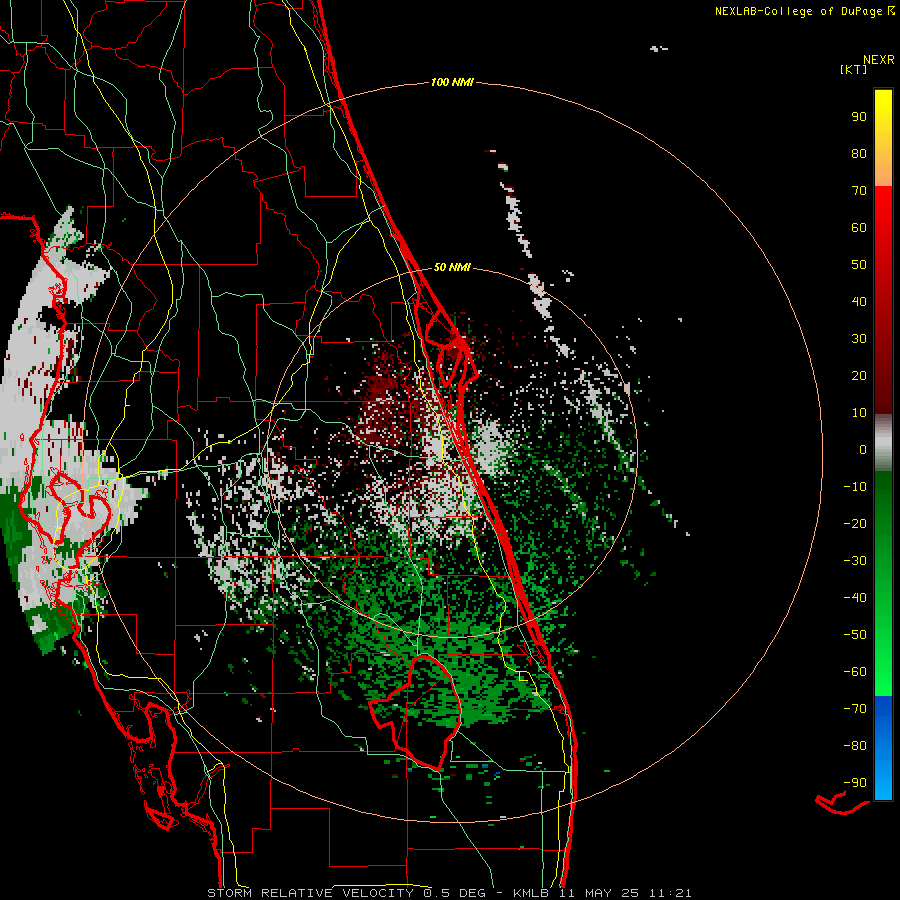The image size is (900, 900).
Task: Click the -20 knot scale value
Action: tap(855, 524)
